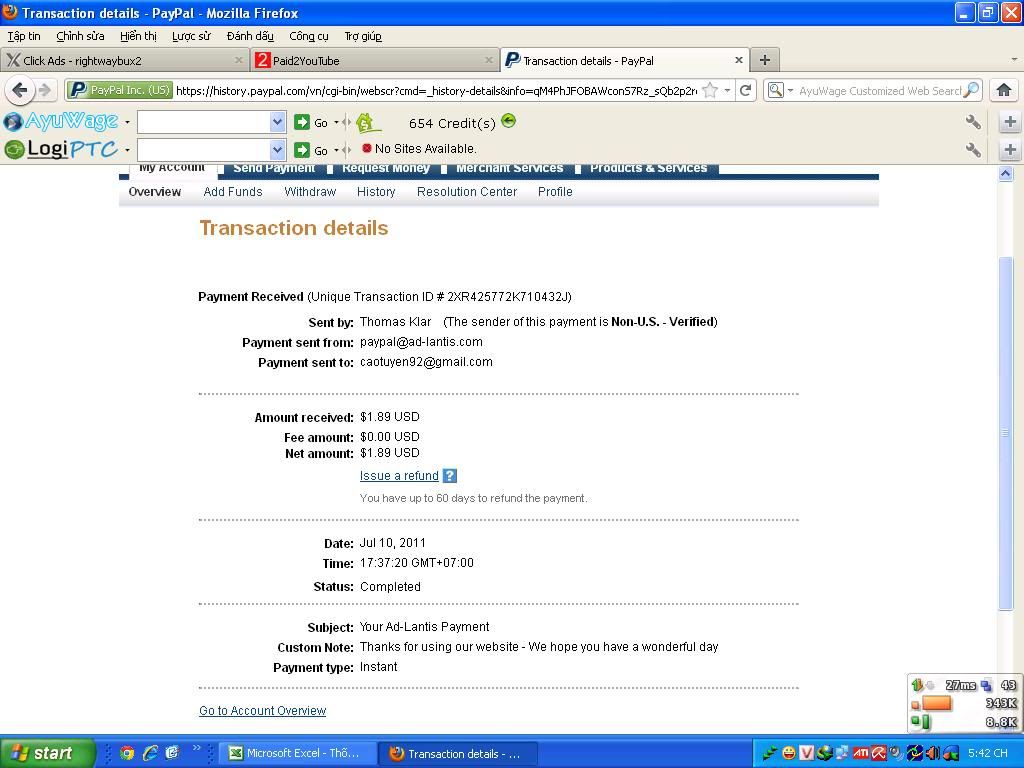The image size is (1024, 768).
Task: Go to the Add Funds subtab
Action: point(232,192)
